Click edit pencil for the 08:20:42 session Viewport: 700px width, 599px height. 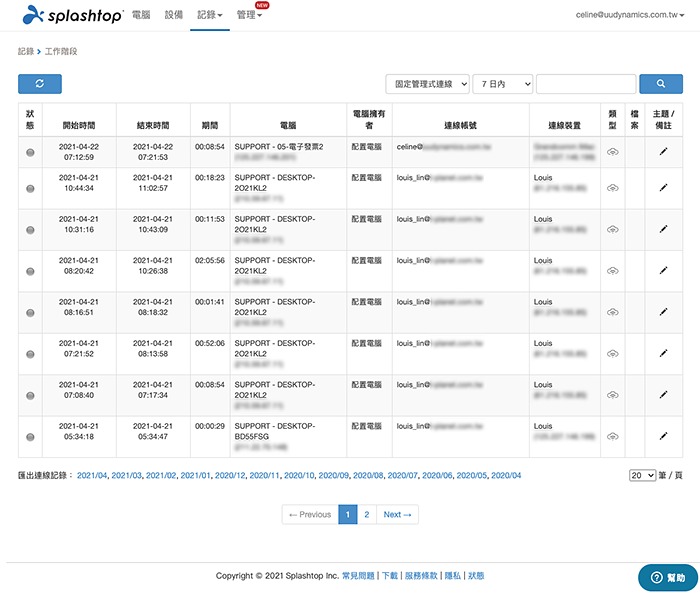[x=662, y=270]
